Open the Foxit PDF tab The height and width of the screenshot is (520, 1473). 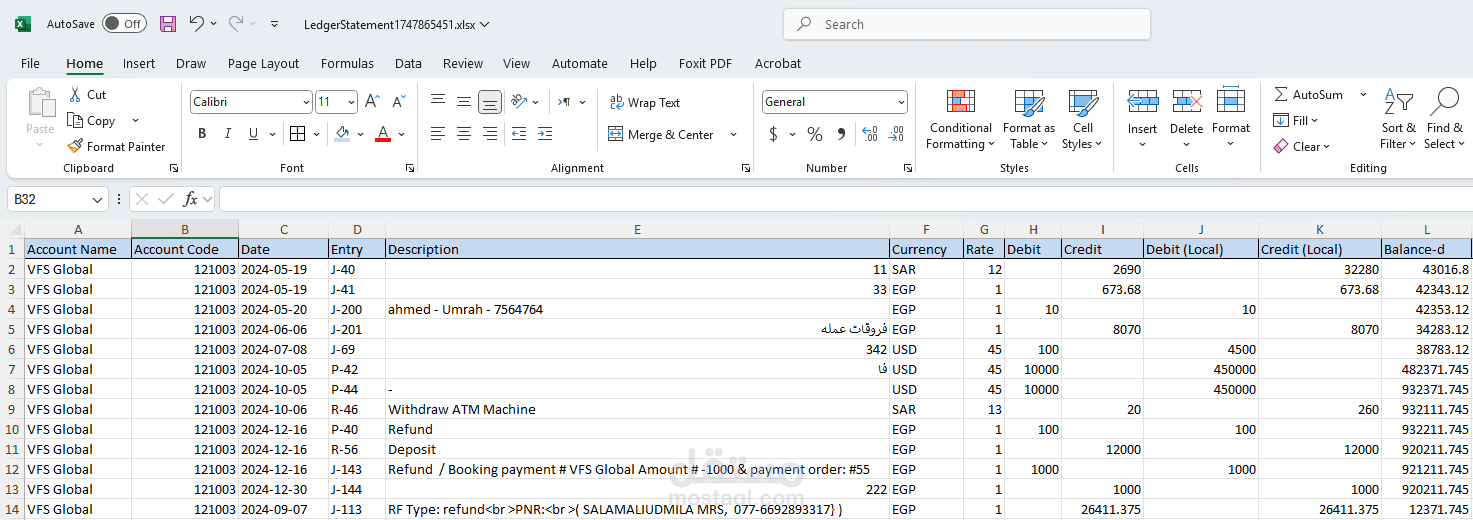705,63
